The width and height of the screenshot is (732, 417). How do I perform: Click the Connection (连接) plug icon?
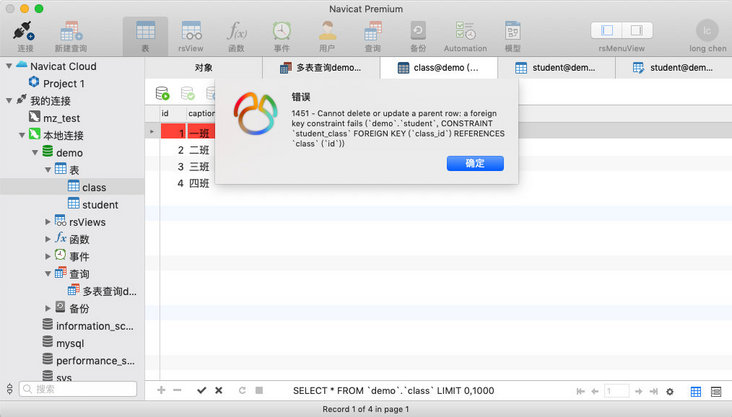[24, 31]
